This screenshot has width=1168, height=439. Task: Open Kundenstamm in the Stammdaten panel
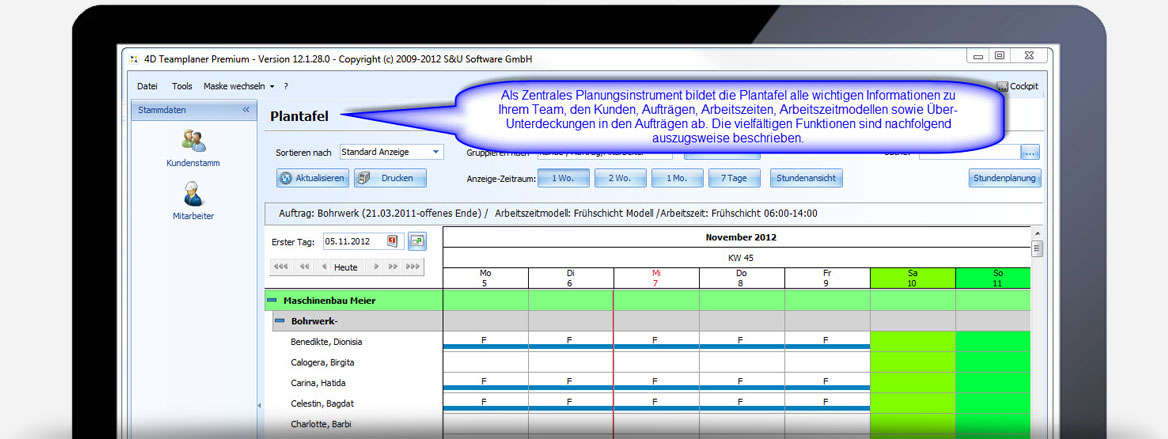pyautogui.click(x=193, y=148)
